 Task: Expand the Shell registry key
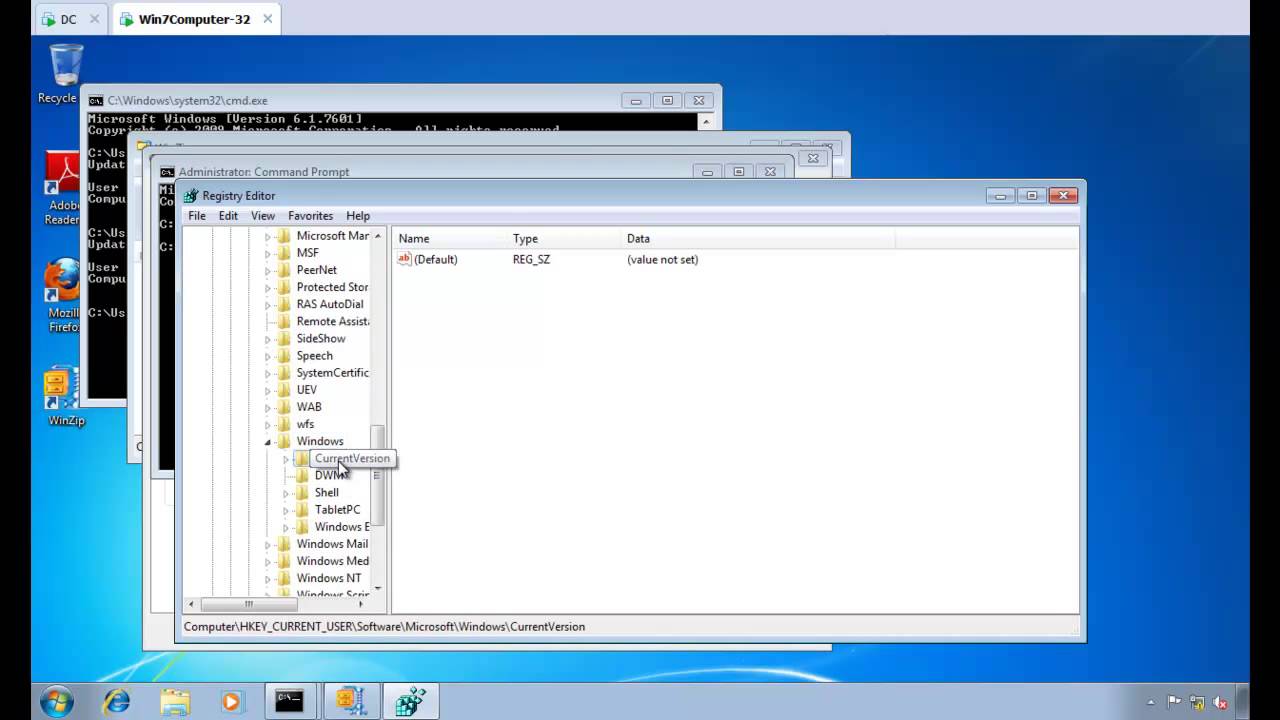click(x=286, y=493)
